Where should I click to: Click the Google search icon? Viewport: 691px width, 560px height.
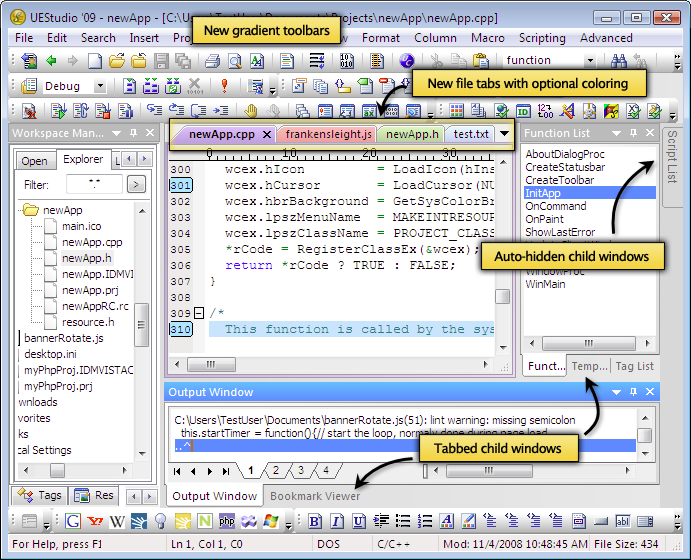73,521
